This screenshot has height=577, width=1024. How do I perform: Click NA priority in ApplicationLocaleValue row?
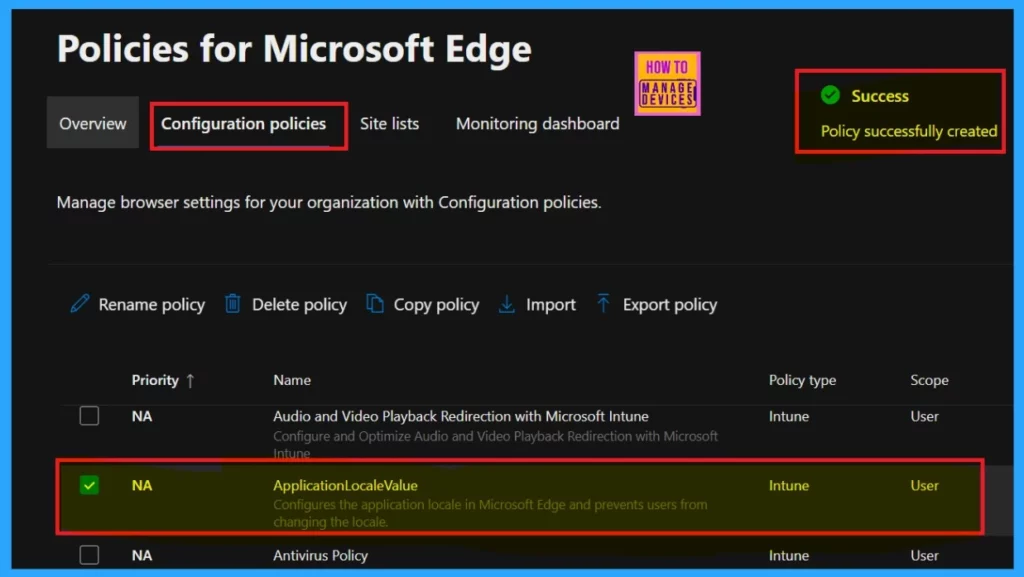pos(142,485)
